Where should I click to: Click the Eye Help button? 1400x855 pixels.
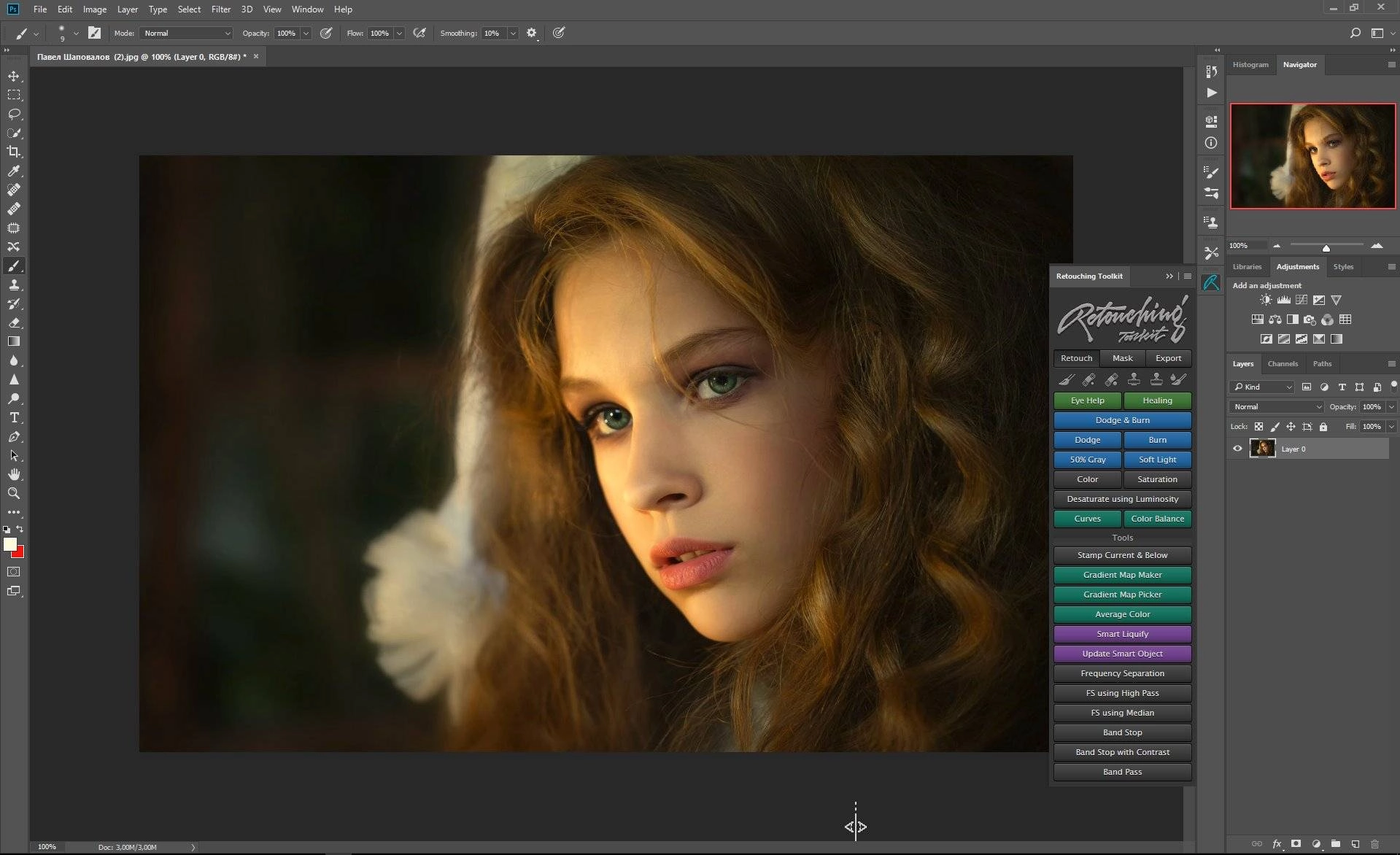(x=1087, y=401)
